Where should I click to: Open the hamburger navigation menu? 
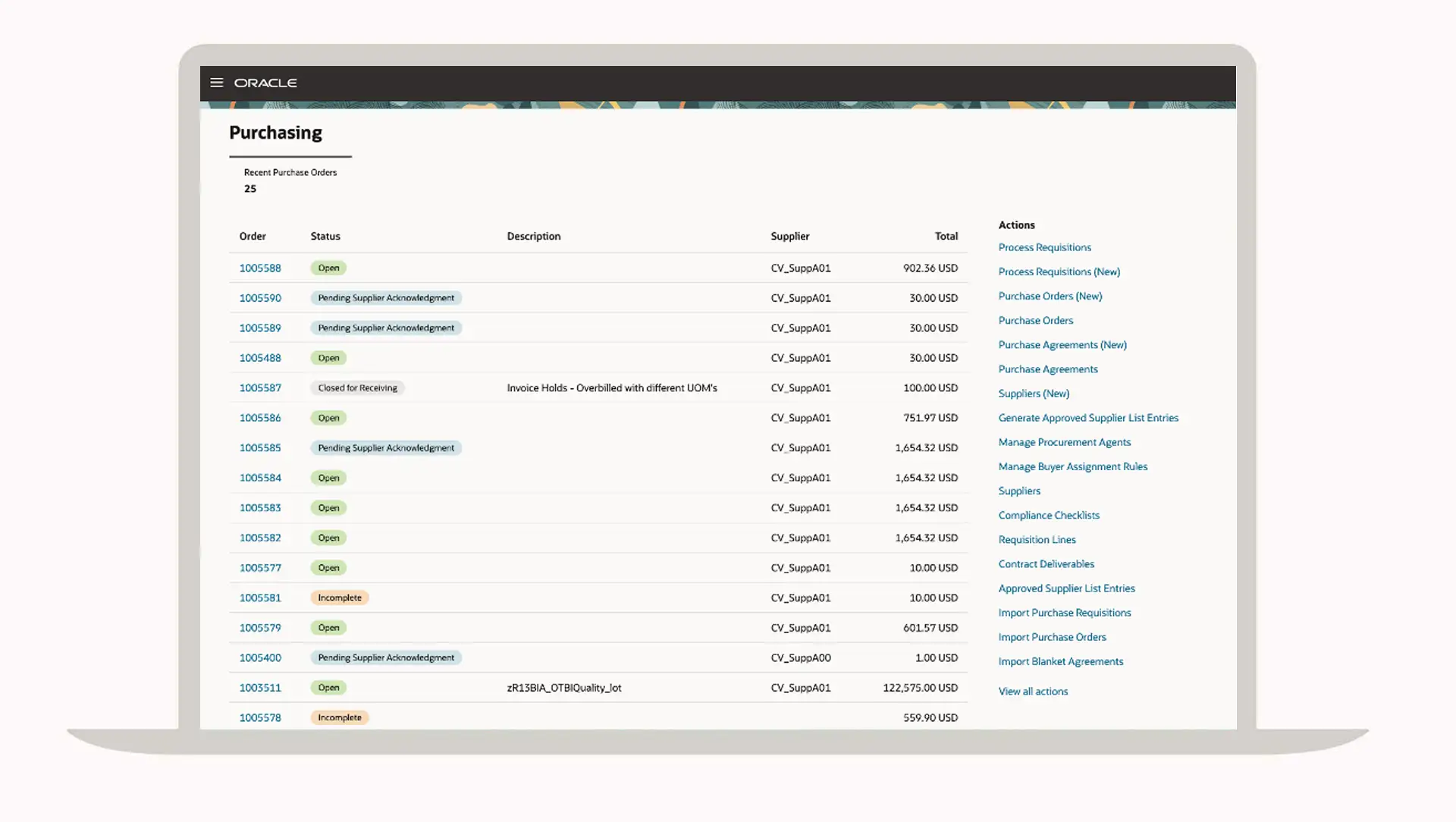coord(217,83)
